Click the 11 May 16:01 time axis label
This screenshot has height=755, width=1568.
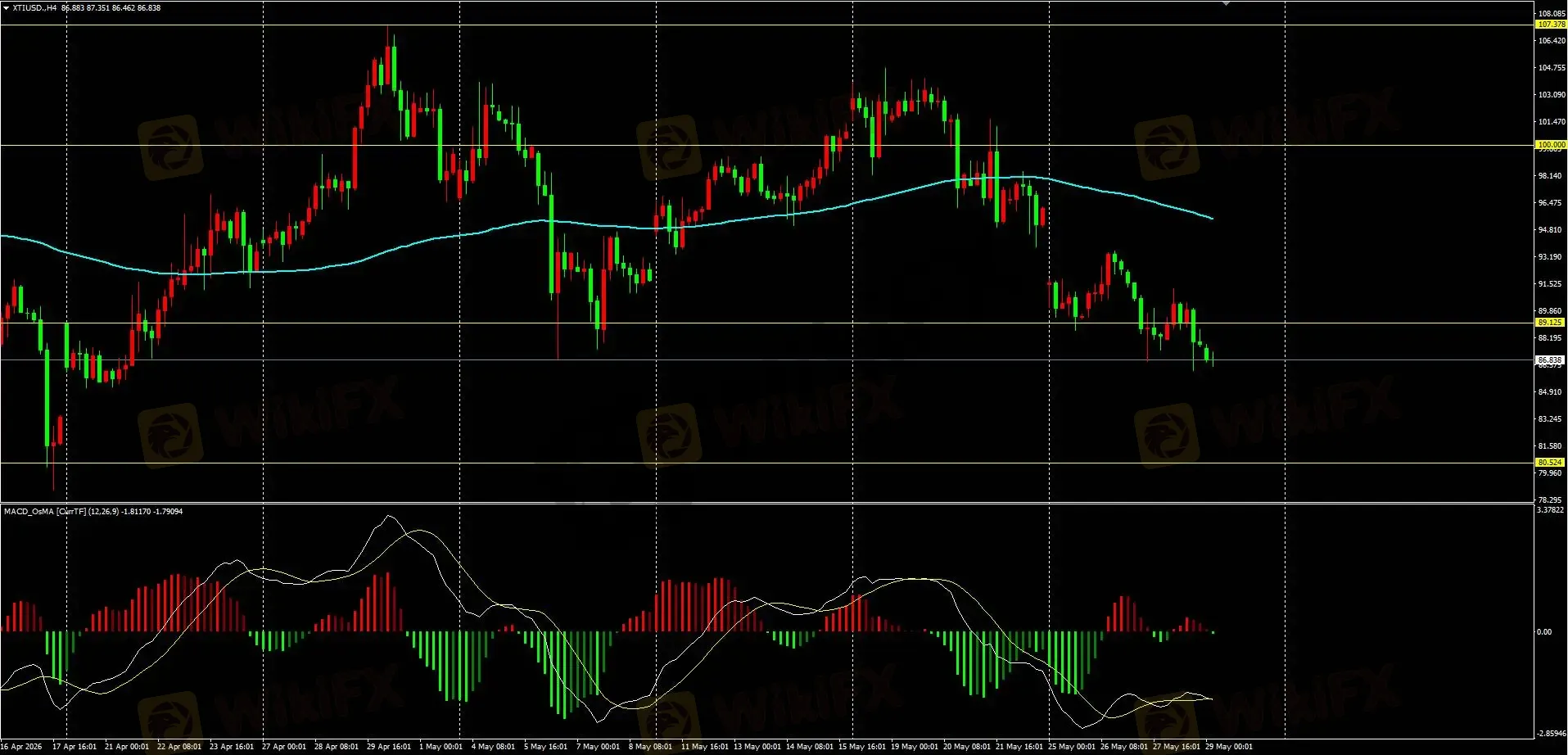(705, 747)
